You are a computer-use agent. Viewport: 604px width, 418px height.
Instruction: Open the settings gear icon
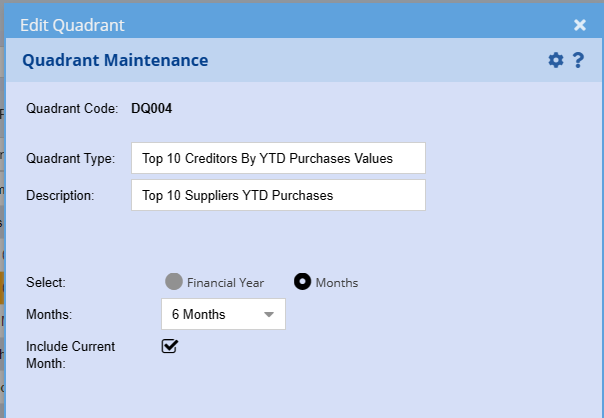[556, 60]
